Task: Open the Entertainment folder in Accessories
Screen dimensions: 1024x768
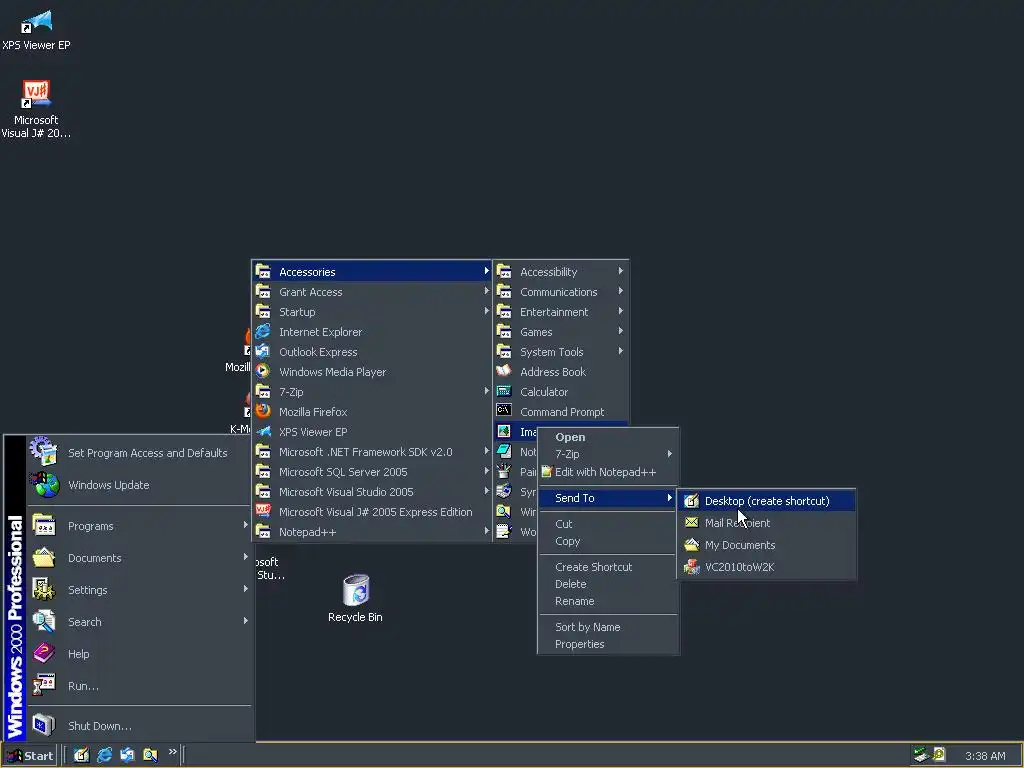Action: [560, 312]
